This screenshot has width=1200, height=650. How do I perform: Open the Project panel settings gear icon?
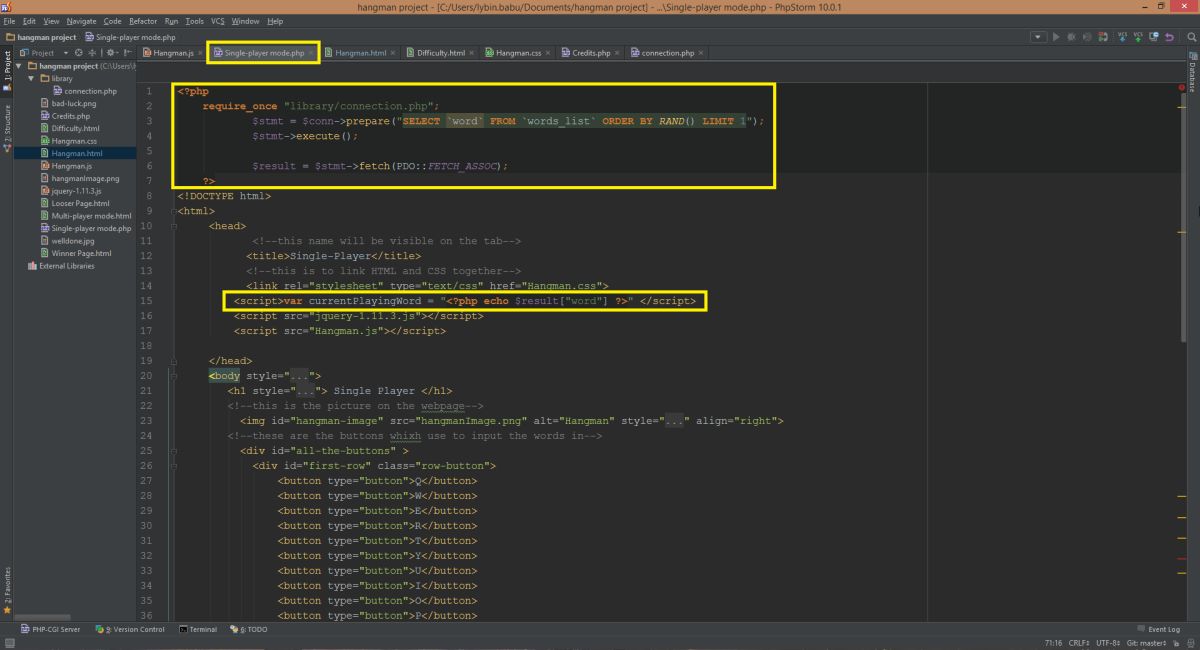110,52
